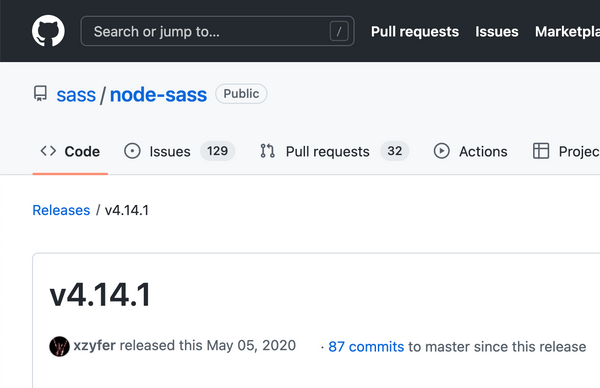Open Issues in top navigation bar
This screenshot has height=388, width=600.
[x=497, y=31]
